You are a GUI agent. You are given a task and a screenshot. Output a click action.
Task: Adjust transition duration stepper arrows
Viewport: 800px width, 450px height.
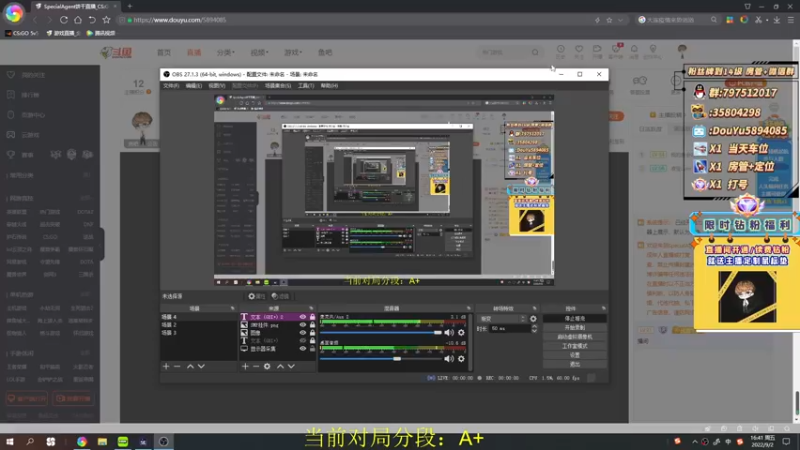point(534,329)
